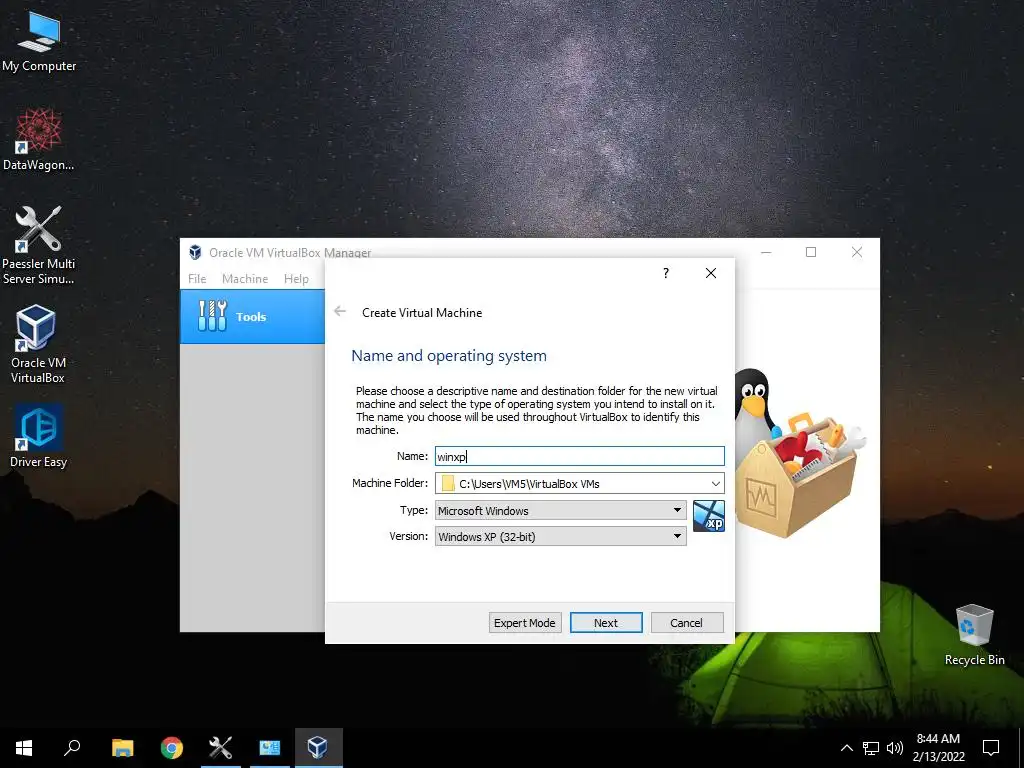The width and height of the screenshot is (1024, 768).
Task: Open the Windows Start menu
Action: [x=24, y=748]
